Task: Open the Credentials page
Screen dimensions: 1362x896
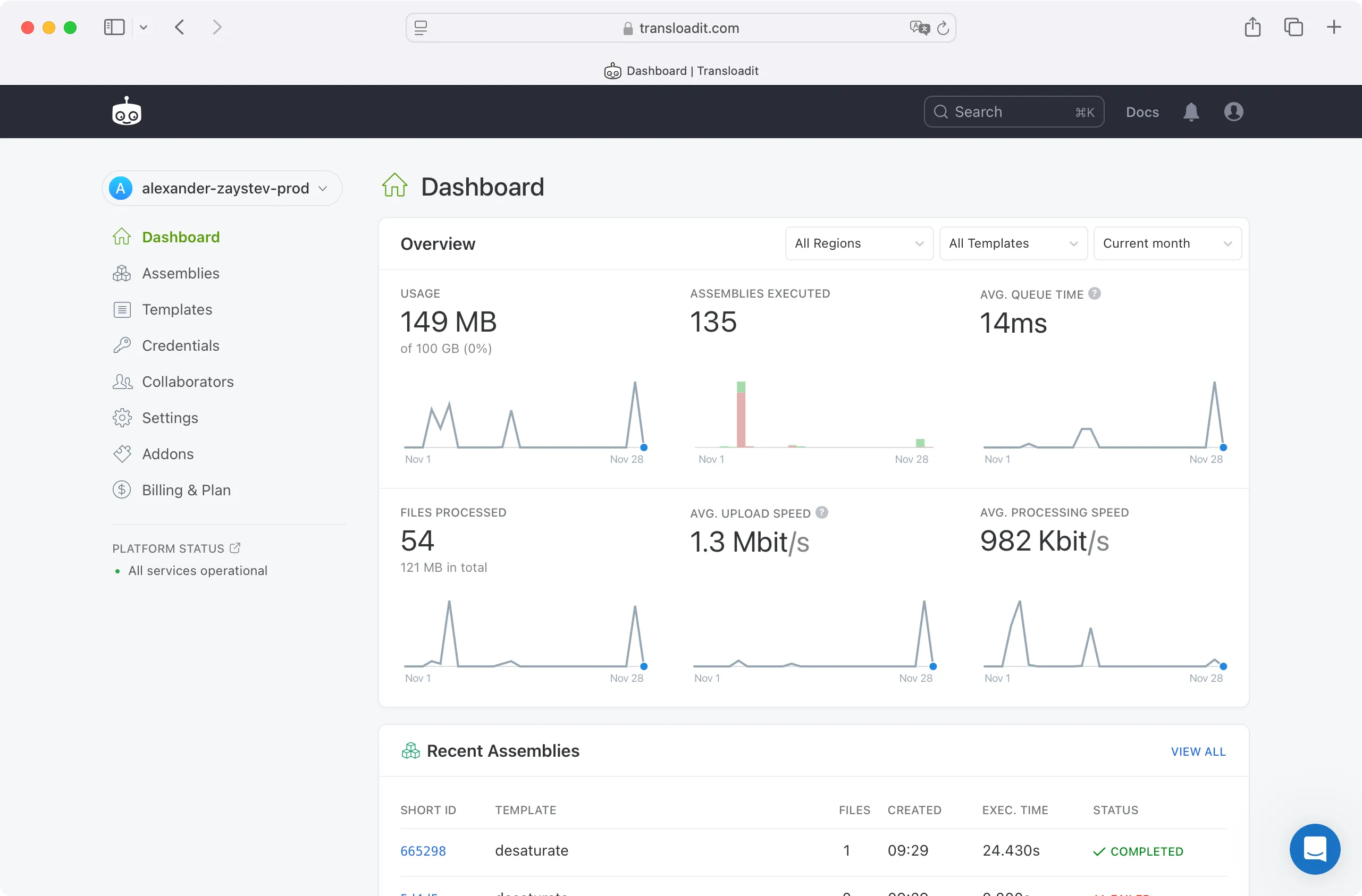Action: (x=181, y=345)
